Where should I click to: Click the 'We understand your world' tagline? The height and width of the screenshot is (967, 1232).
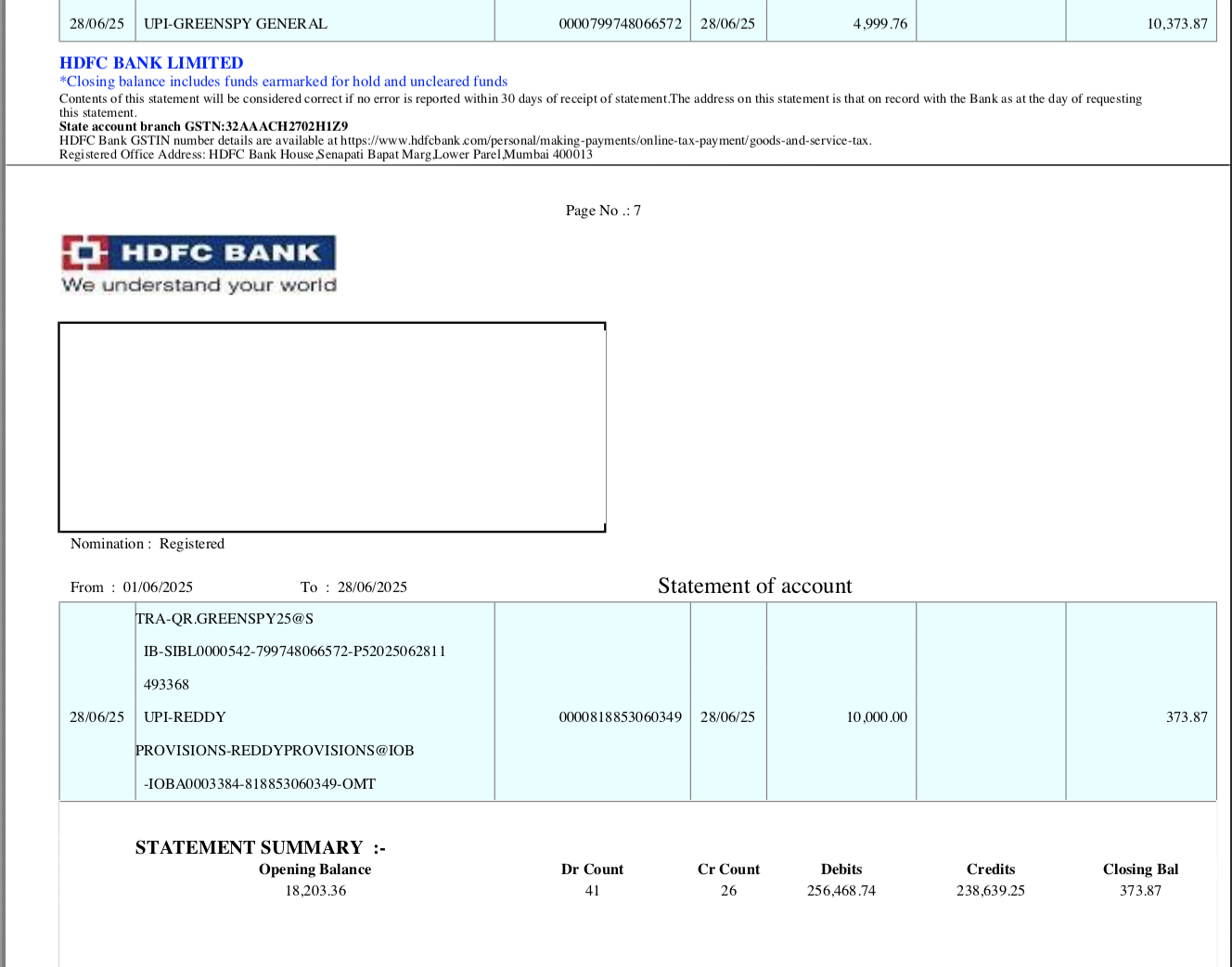click(x=199, y=285)
